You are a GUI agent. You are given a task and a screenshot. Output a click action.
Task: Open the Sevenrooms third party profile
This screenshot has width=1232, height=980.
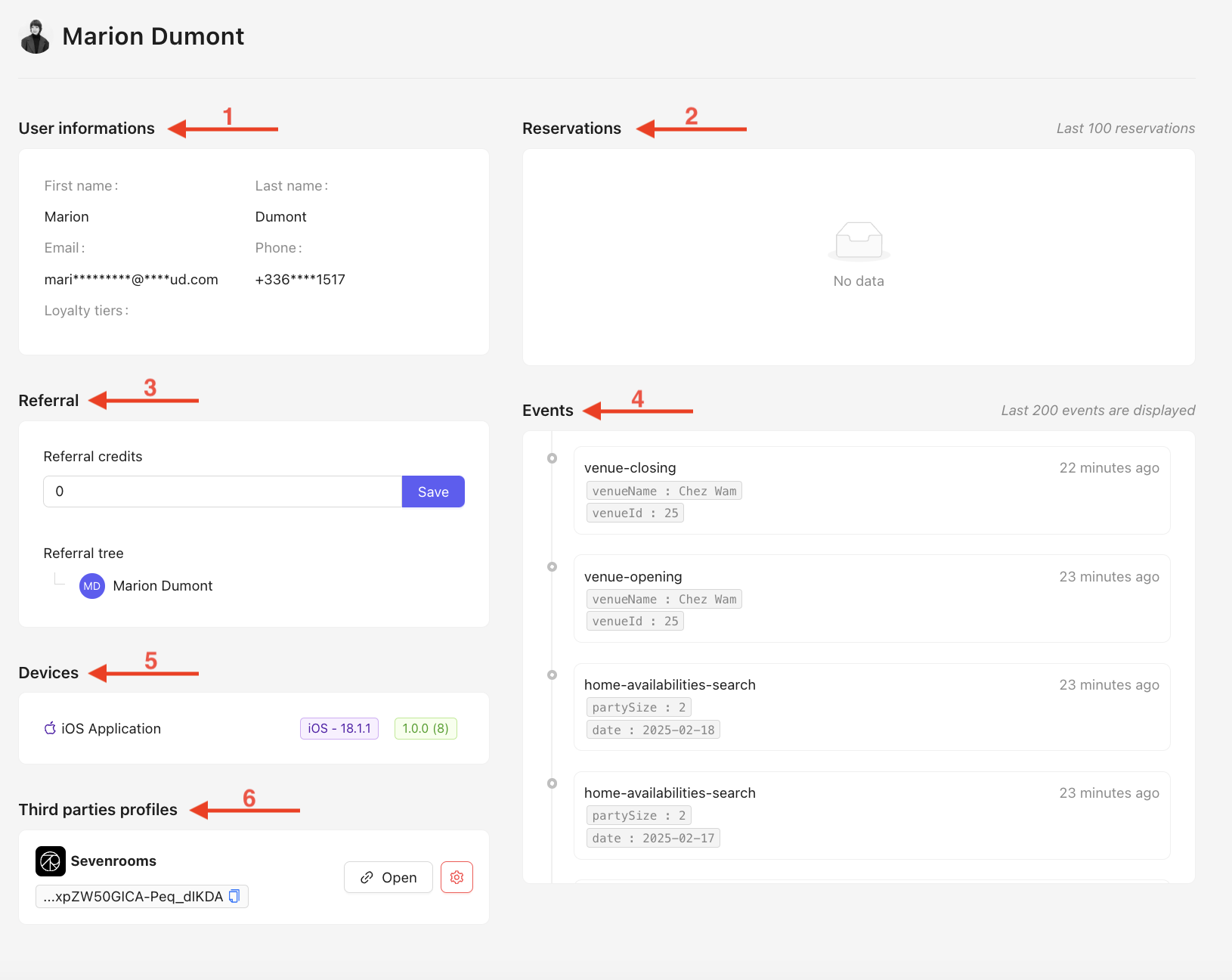point(388,877)
